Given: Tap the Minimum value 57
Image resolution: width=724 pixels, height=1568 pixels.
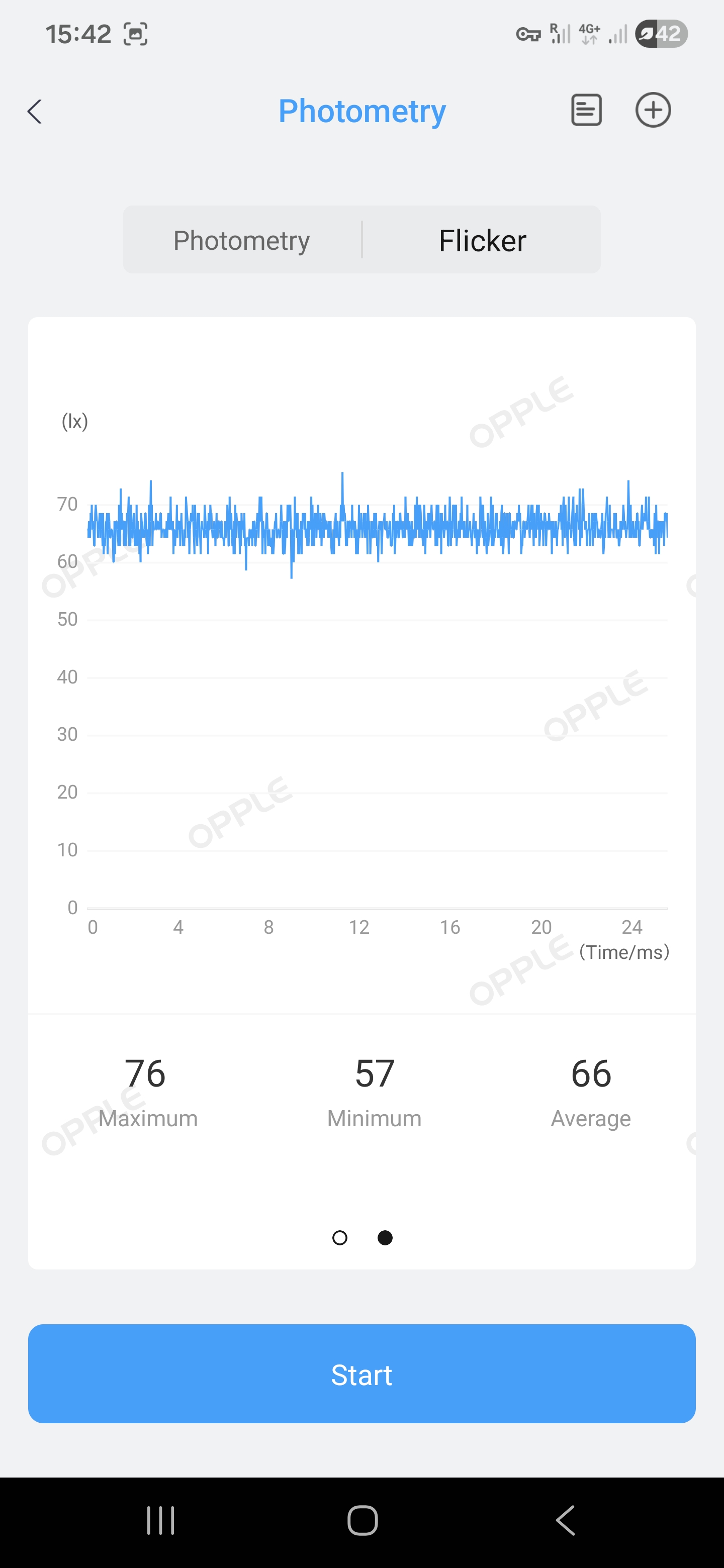Looking at the screenshot, I should point(375,1073).
